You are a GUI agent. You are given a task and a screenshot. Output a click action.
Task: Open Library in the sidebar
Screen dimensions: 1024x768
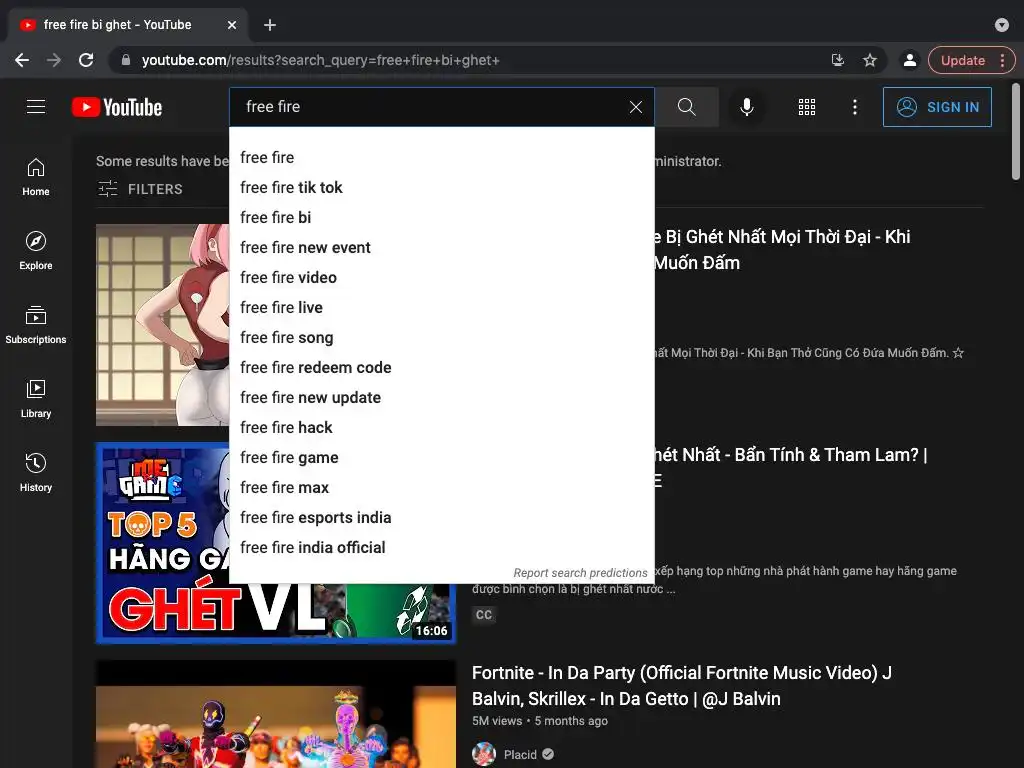click(36, 398)
